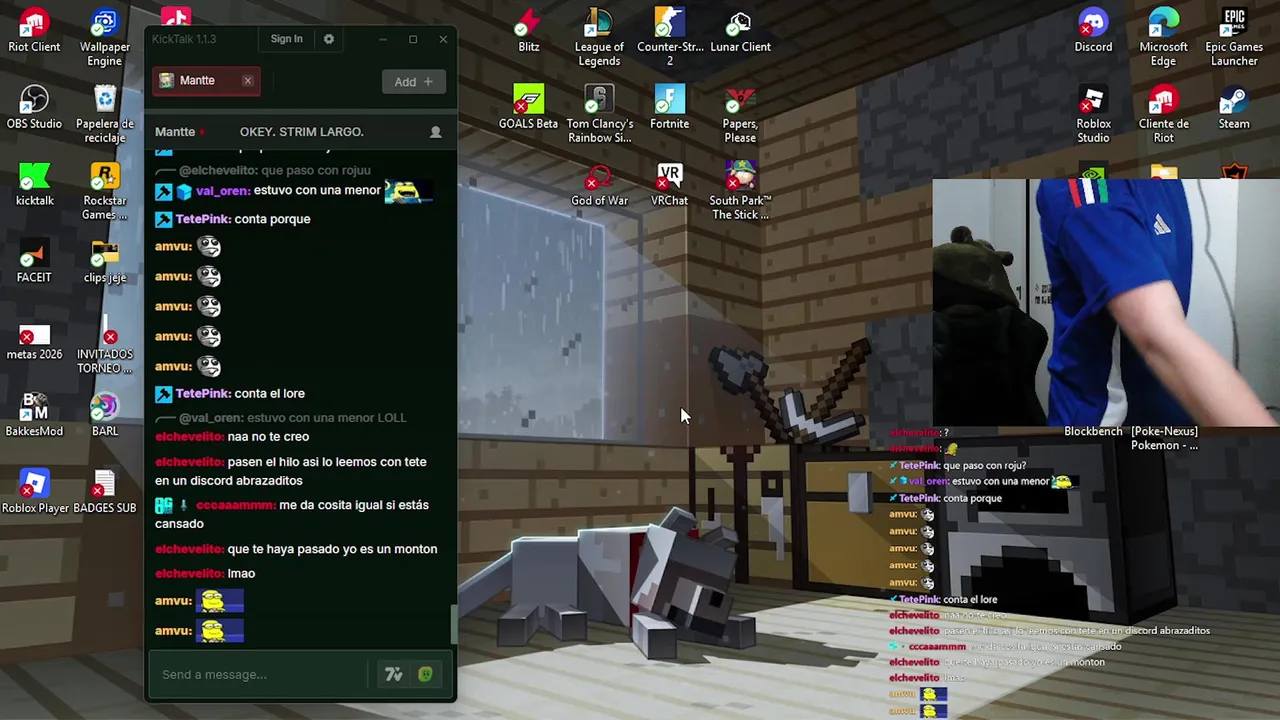The width and height of the screenshot is (1280, 720).
Task: Open val_oren's username in KickTalk chat
Action: point(222,190)
